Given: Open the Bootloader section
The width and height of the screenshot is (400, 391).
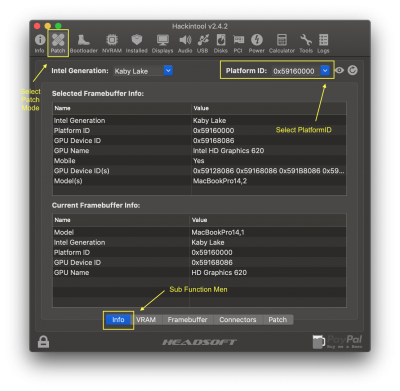Looking at the screenshot, I should tap(84, 43).
